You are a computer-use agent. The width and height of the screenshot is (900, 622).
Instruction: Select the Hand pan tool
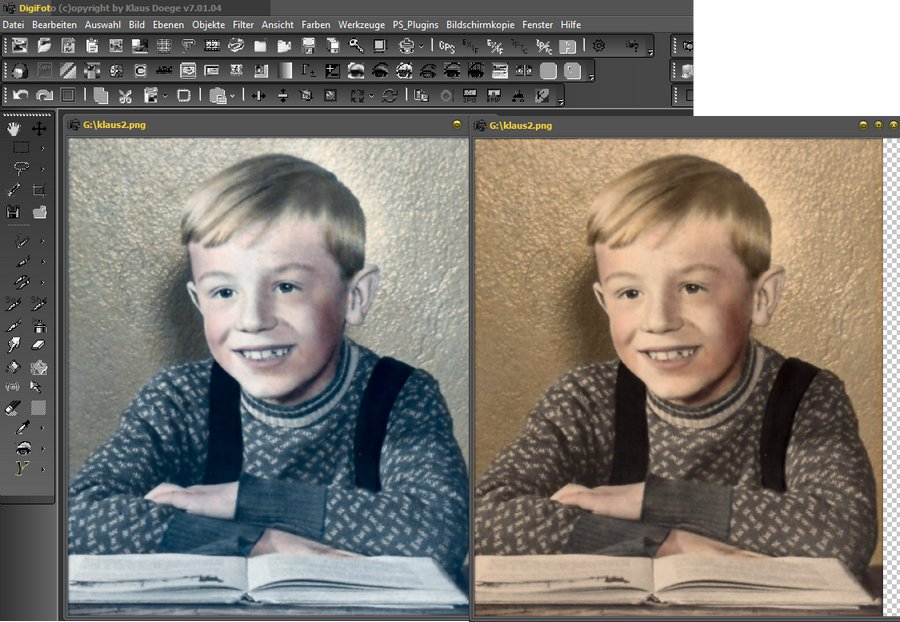[x=14, y=128]
